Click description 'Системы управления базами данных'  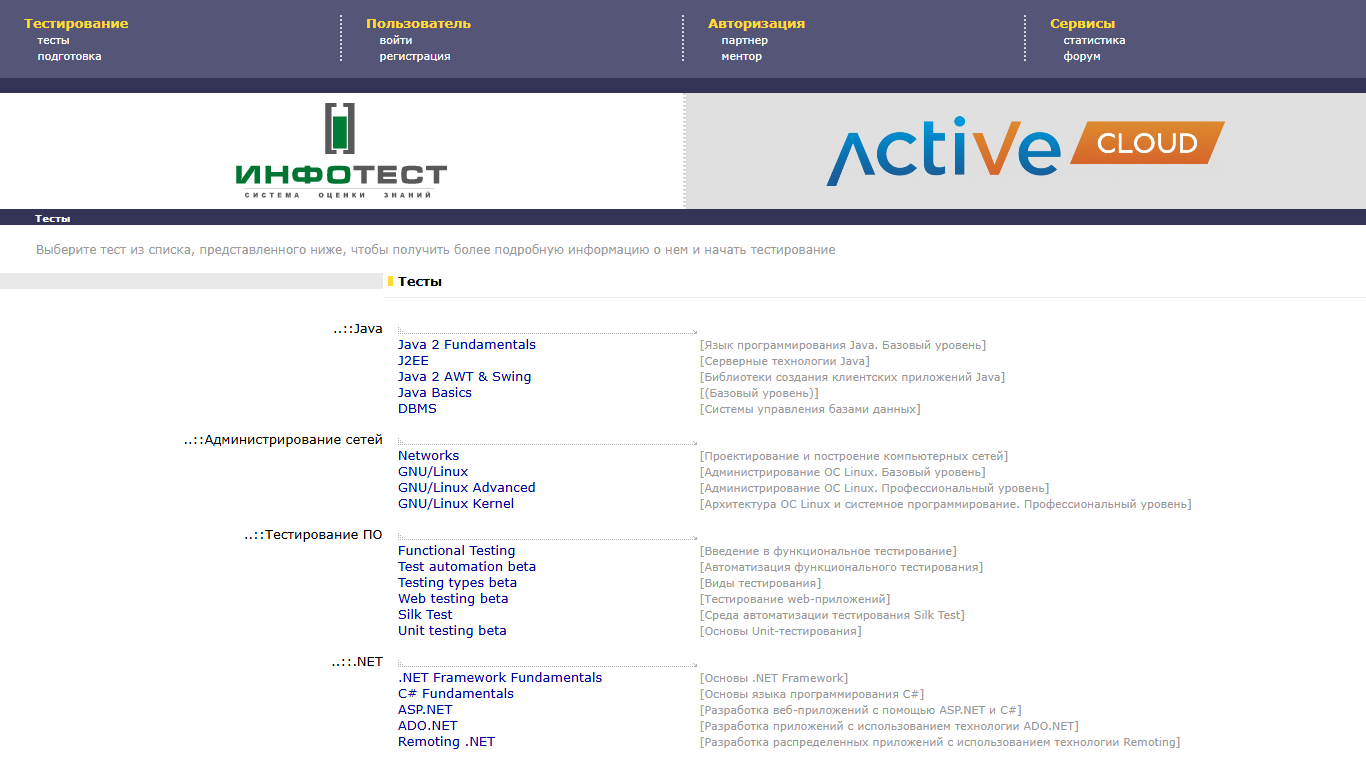[x=810, y=410]
